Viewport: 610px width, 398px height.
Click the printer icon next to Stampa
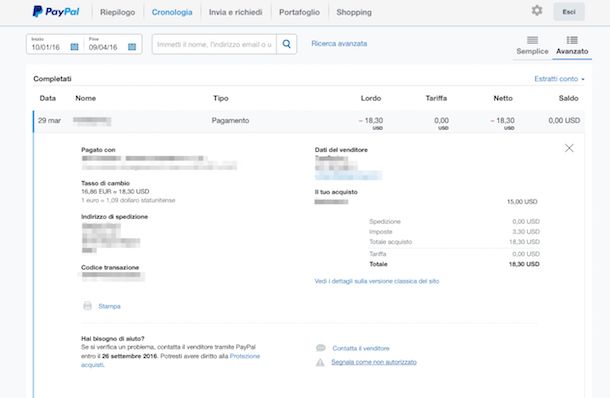click(x=88, y=306)
